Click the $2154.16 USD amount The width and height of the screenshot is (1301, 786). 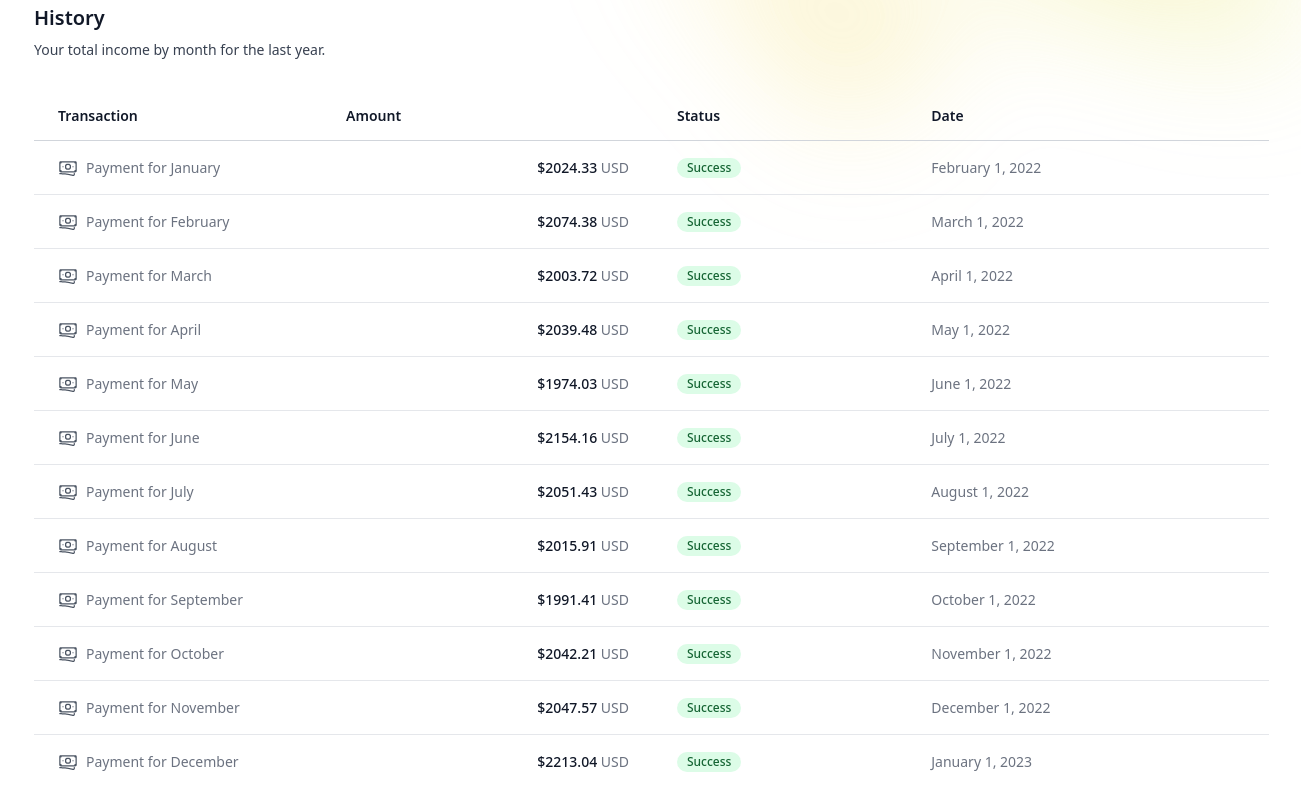[x=582, y=438]
